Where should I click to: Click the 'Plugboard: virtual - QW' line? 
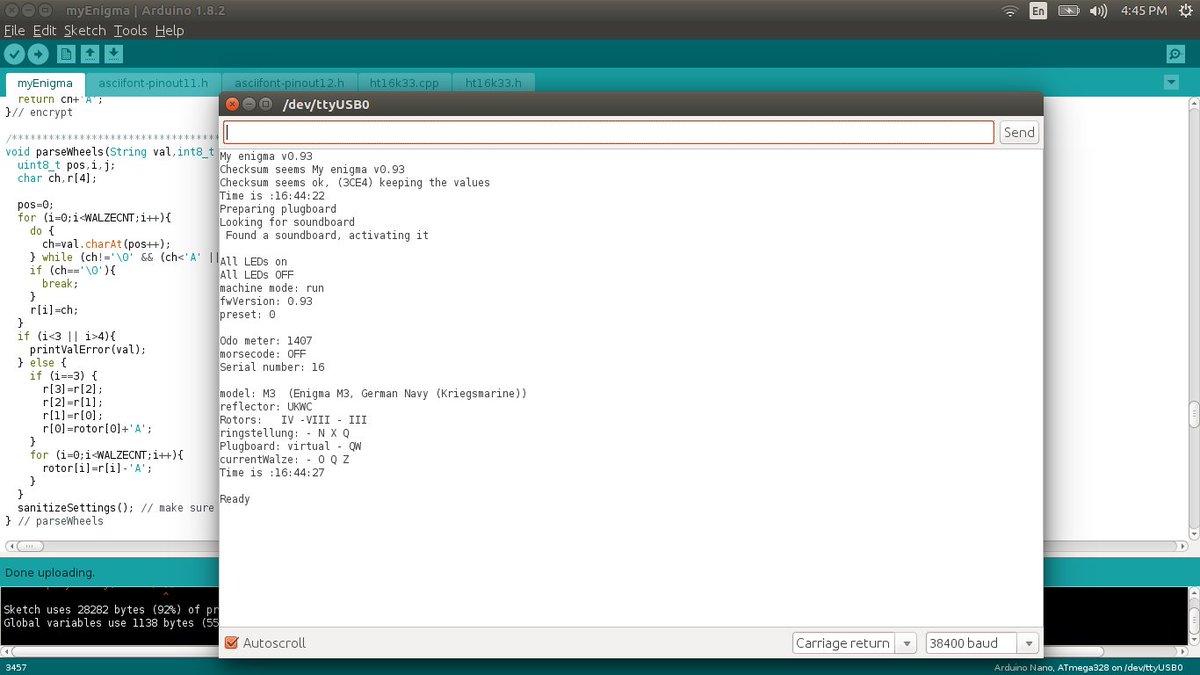click(291, 446)
